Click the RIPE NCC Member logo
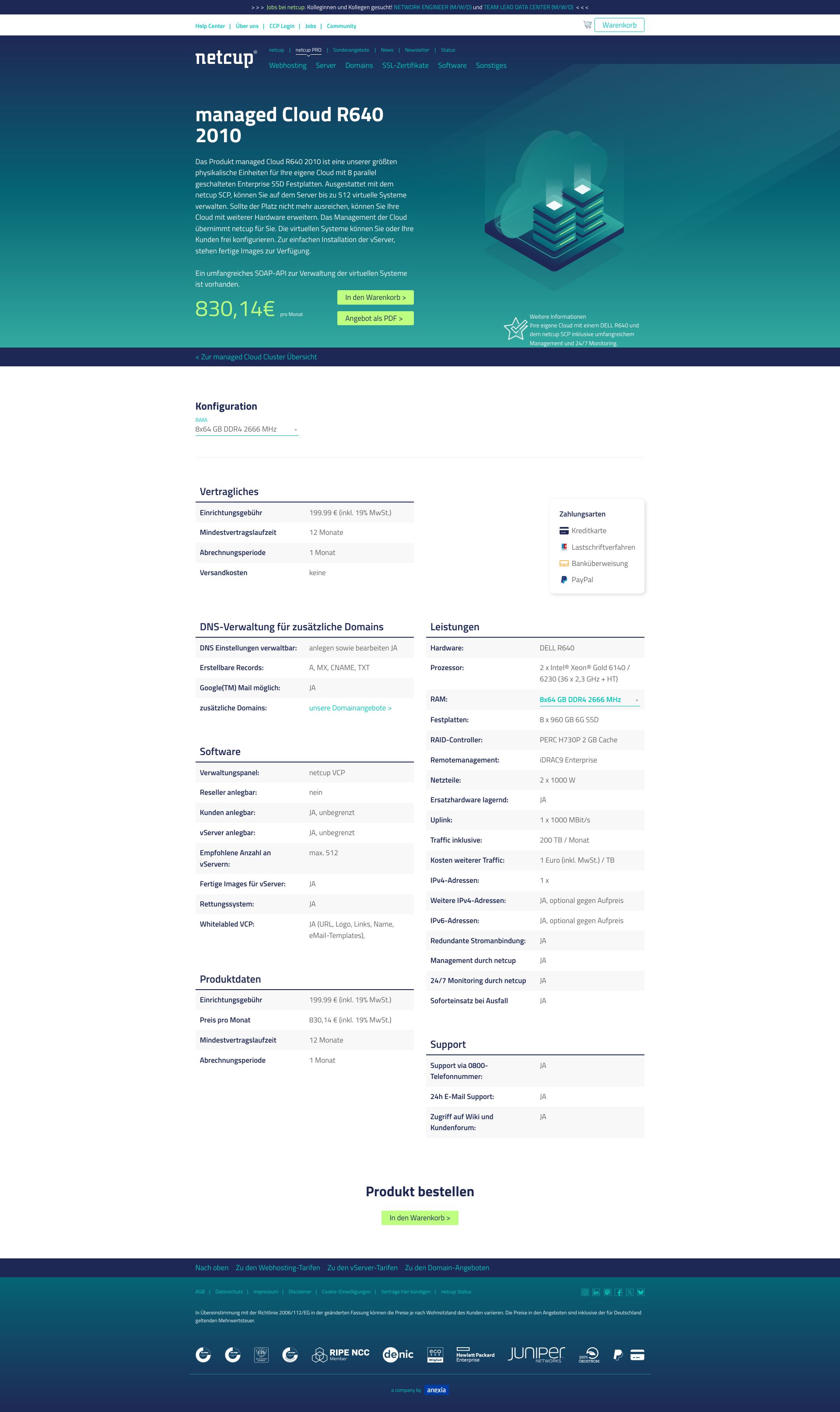This screenshot has width=840, height=1412. [341, 1355]
